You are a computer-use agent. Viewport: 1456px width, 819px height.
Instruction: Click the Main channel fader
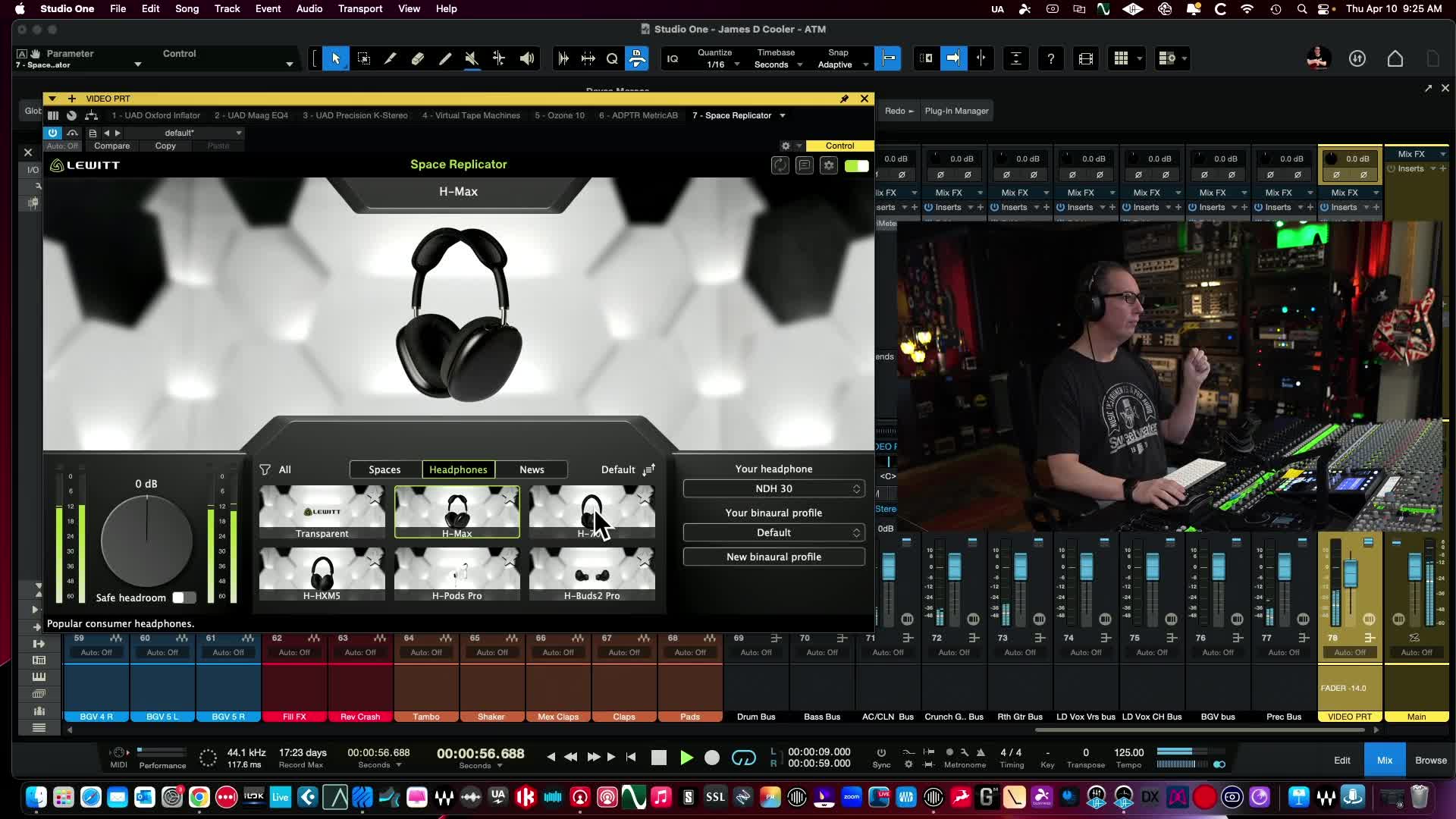[1415, 568]
